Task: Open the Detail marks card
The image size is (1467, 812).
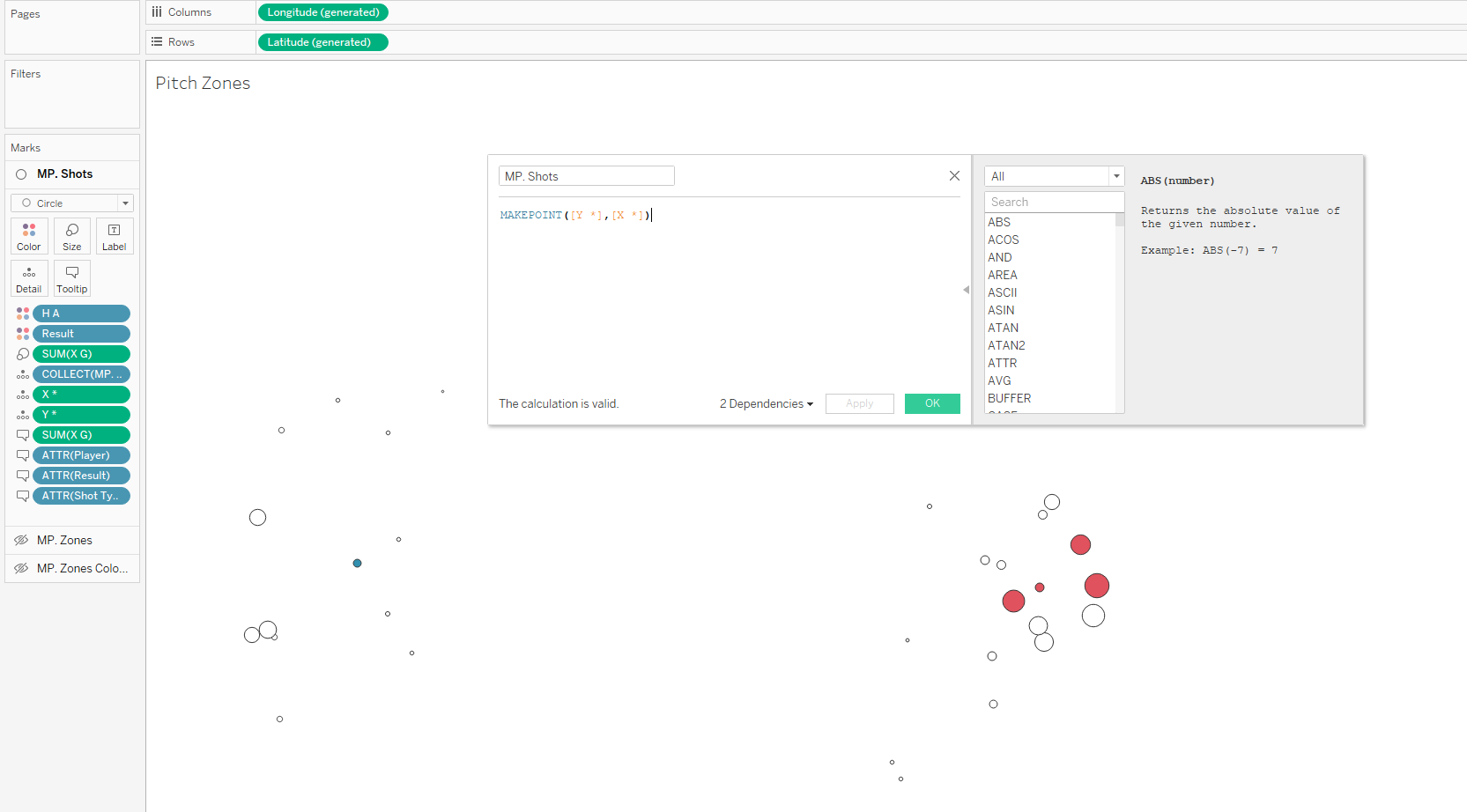Action: coord(29,278)
